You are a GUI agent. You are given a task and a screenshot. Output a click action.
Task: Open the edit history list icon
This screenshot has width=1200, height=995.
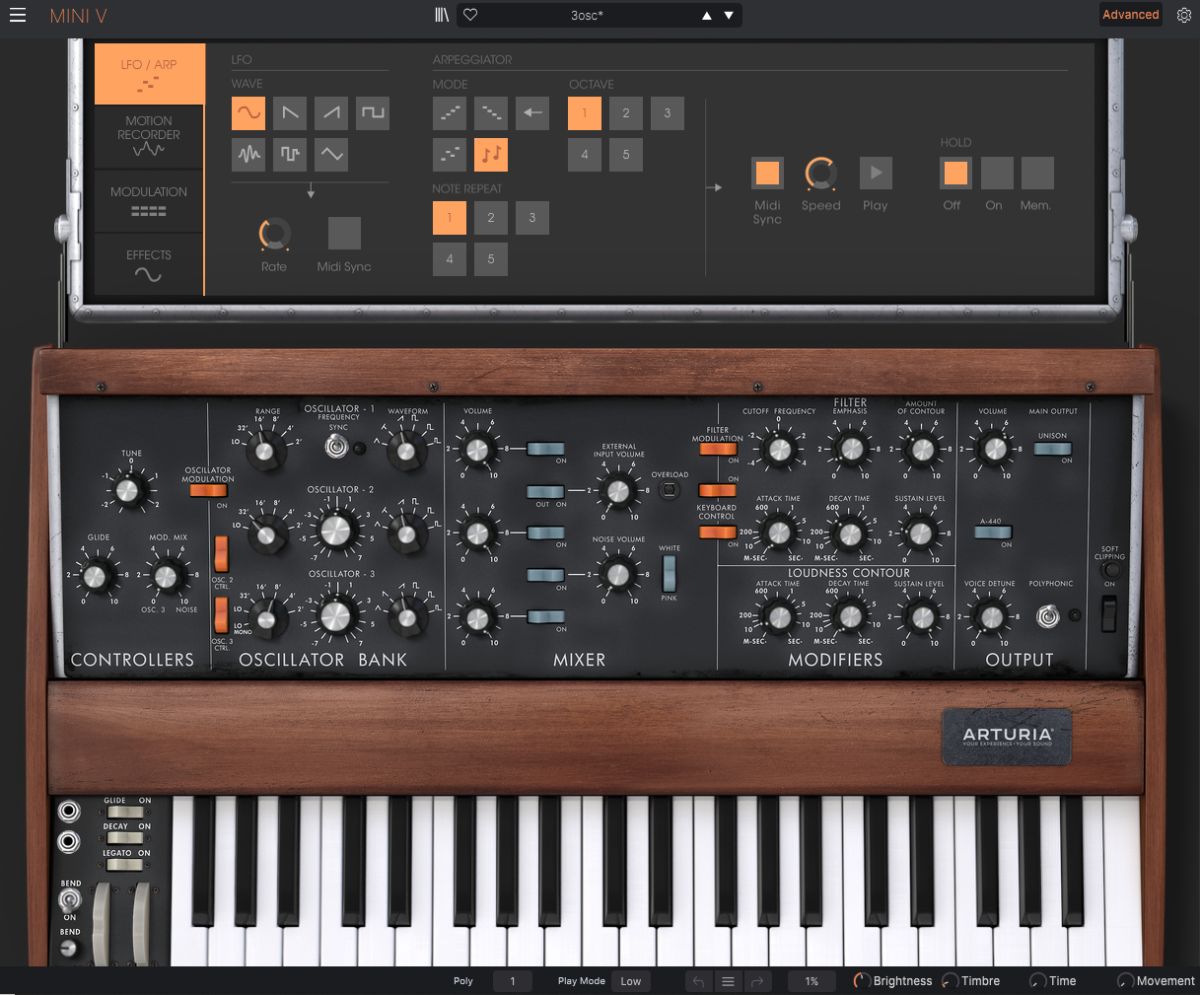728,982
